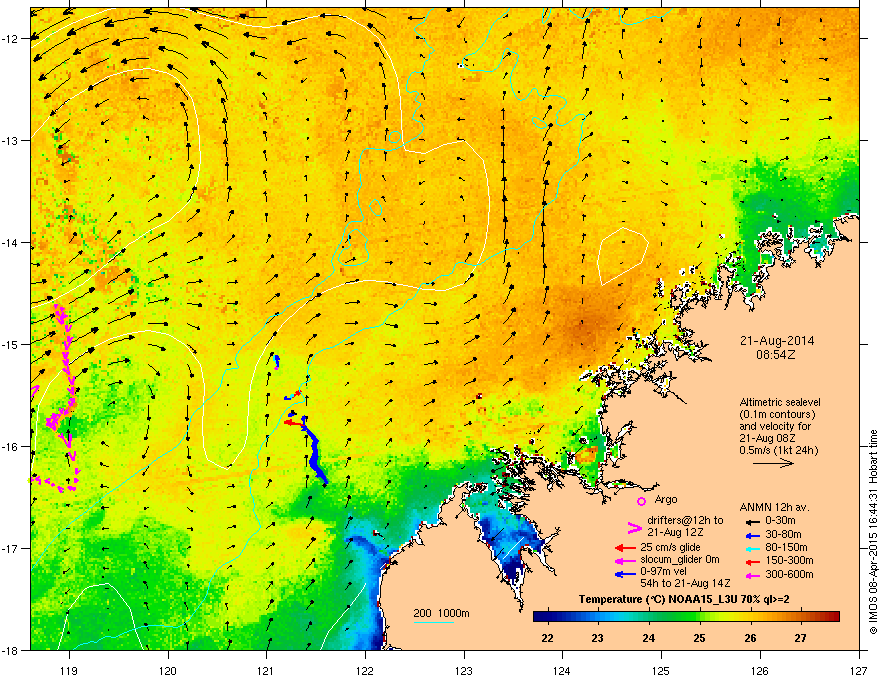Click the temperature color scale bar
Image resolution: width=880 pixels, height=680 pixels.
pos(686,616)
